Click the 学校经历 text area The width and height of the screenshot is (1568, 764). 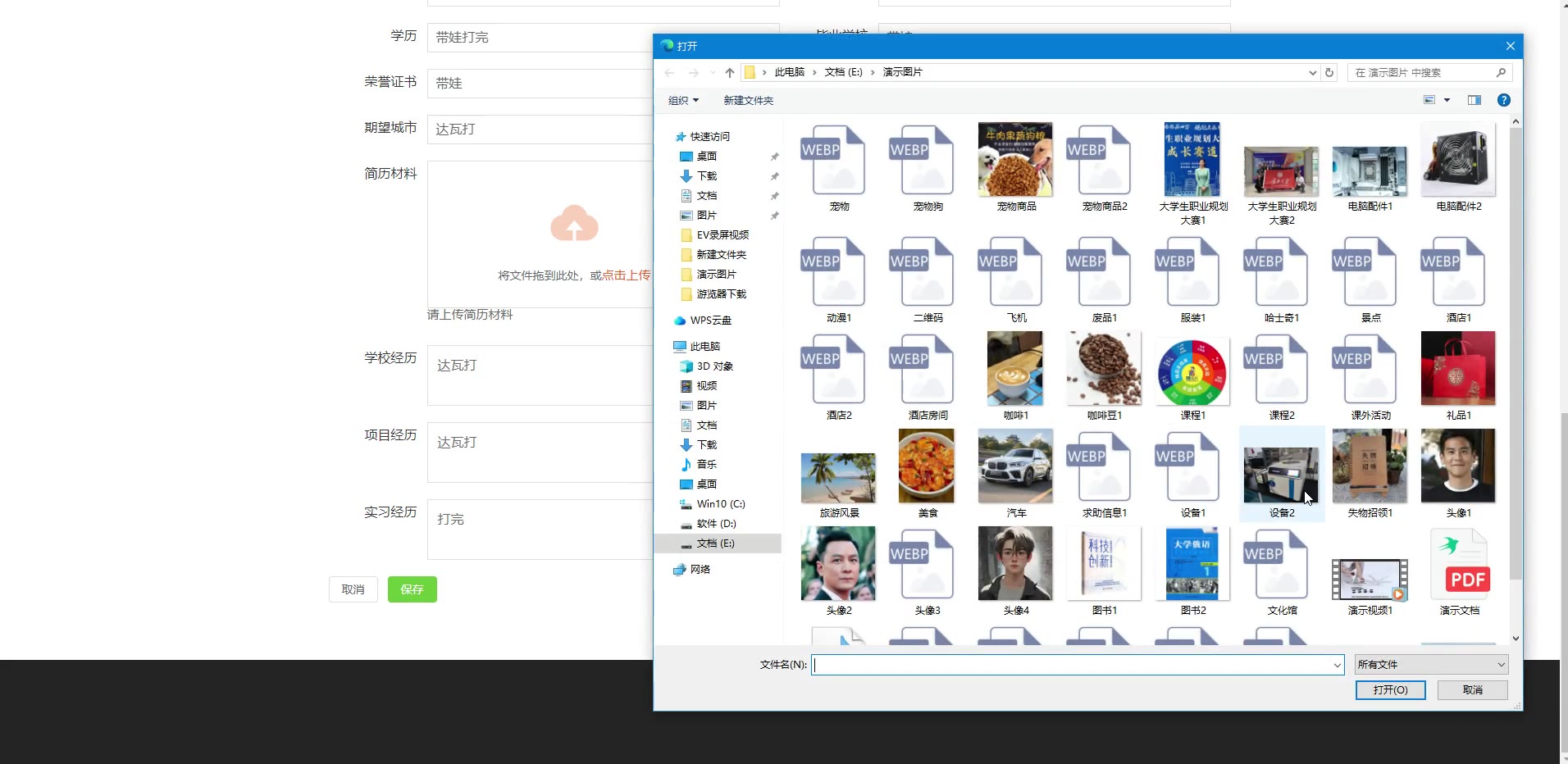point(540,375)
